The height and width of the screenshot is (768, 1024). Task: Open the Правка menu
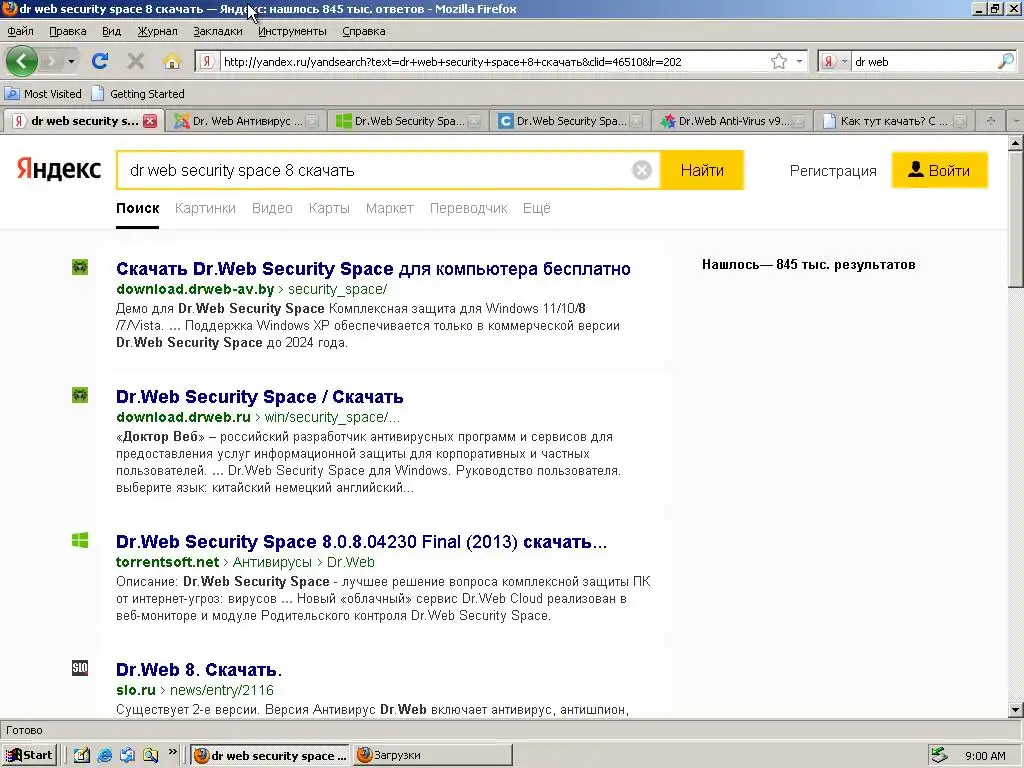tap(67, 31)
